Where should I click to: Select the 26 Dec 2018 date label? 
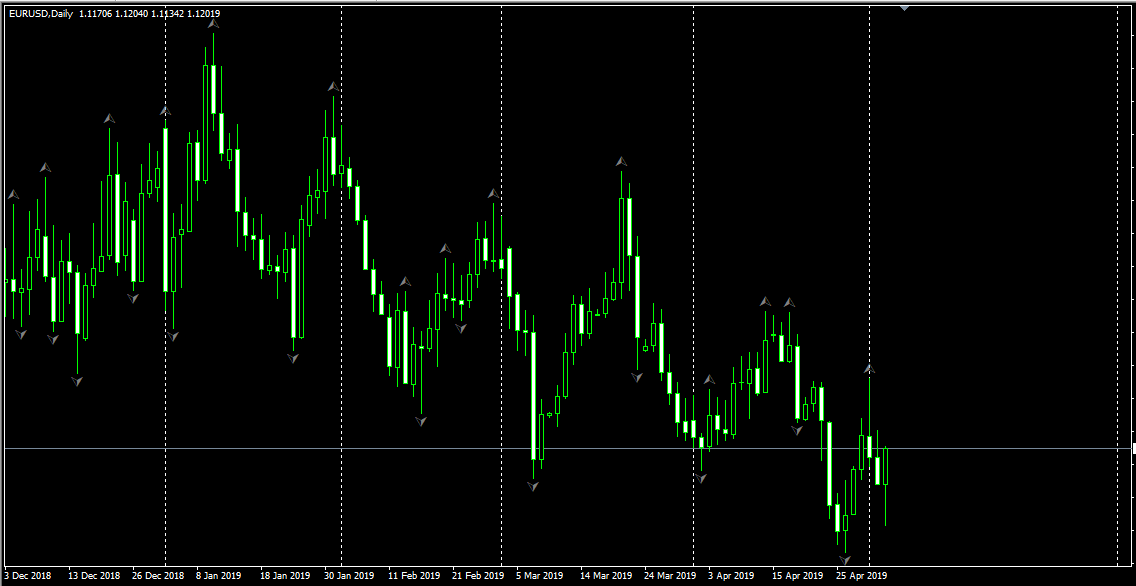click(x=158, y=576)
